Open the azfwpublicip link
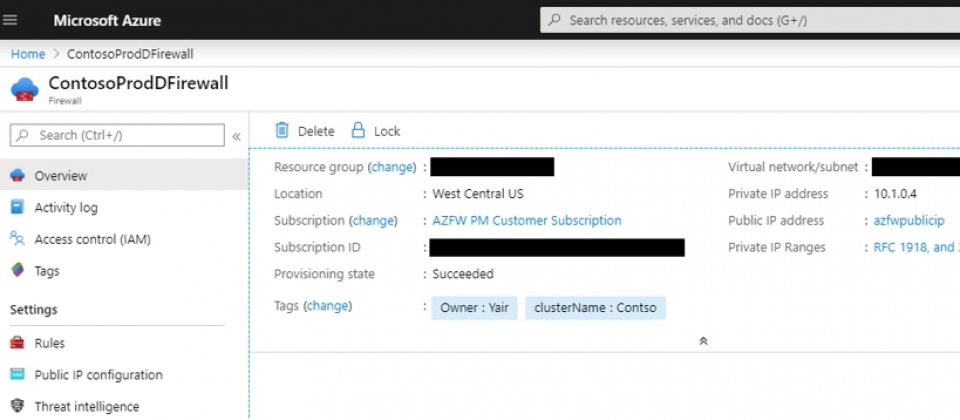 tap(909, 220)
